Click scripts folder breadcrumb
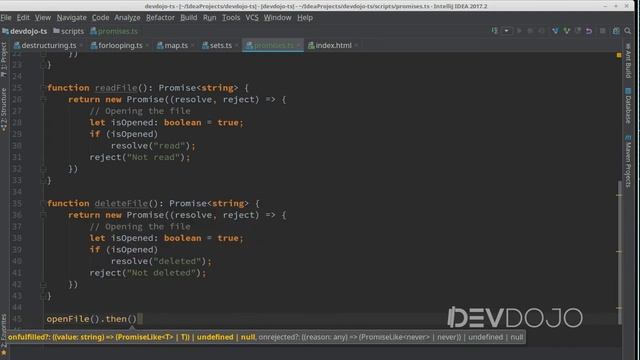The height and width of the screenshot is (360, 640). tap(69, 31)
